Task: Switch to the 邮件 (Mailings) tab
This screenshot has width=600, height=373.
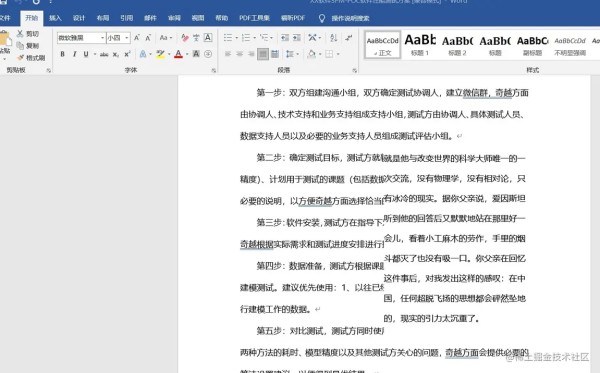Action: 150,18
